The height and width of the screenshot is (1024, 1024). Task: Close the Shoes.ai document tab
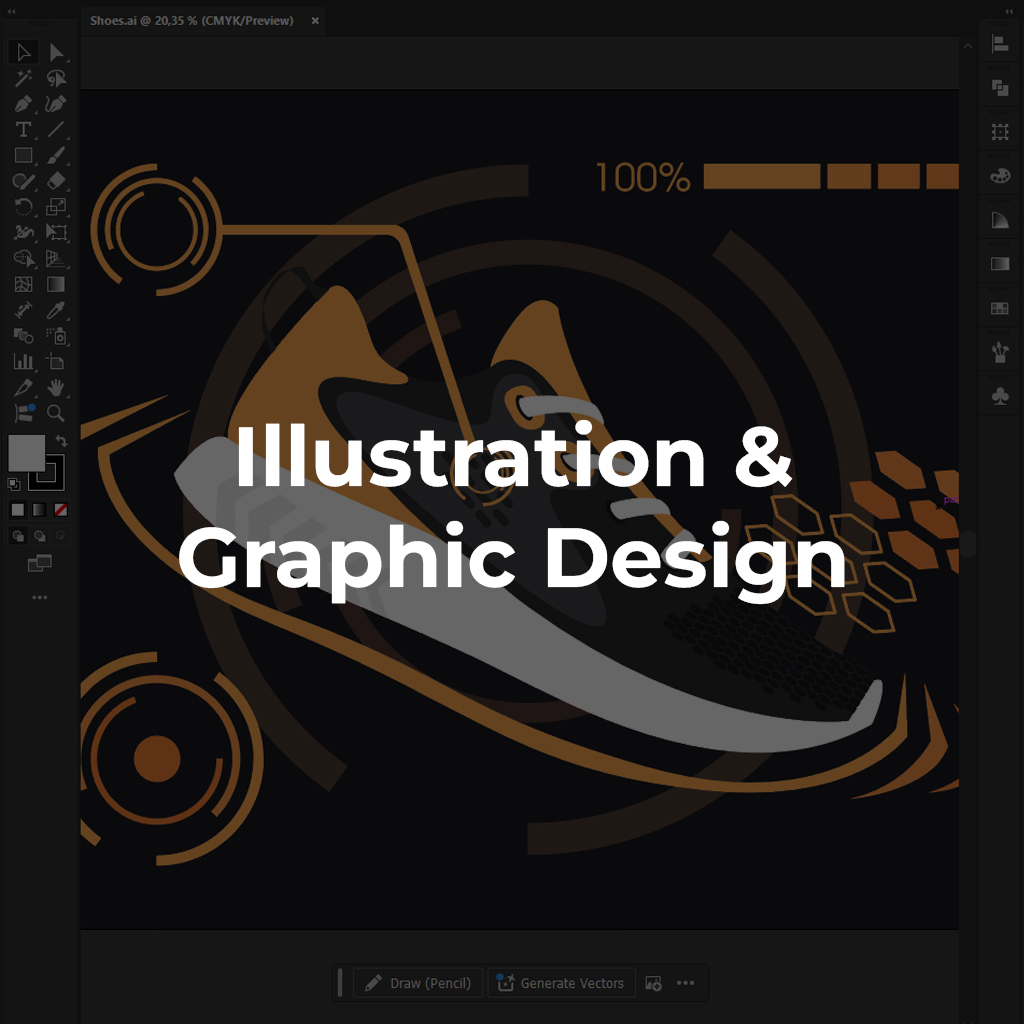click(x=315, y=20)
